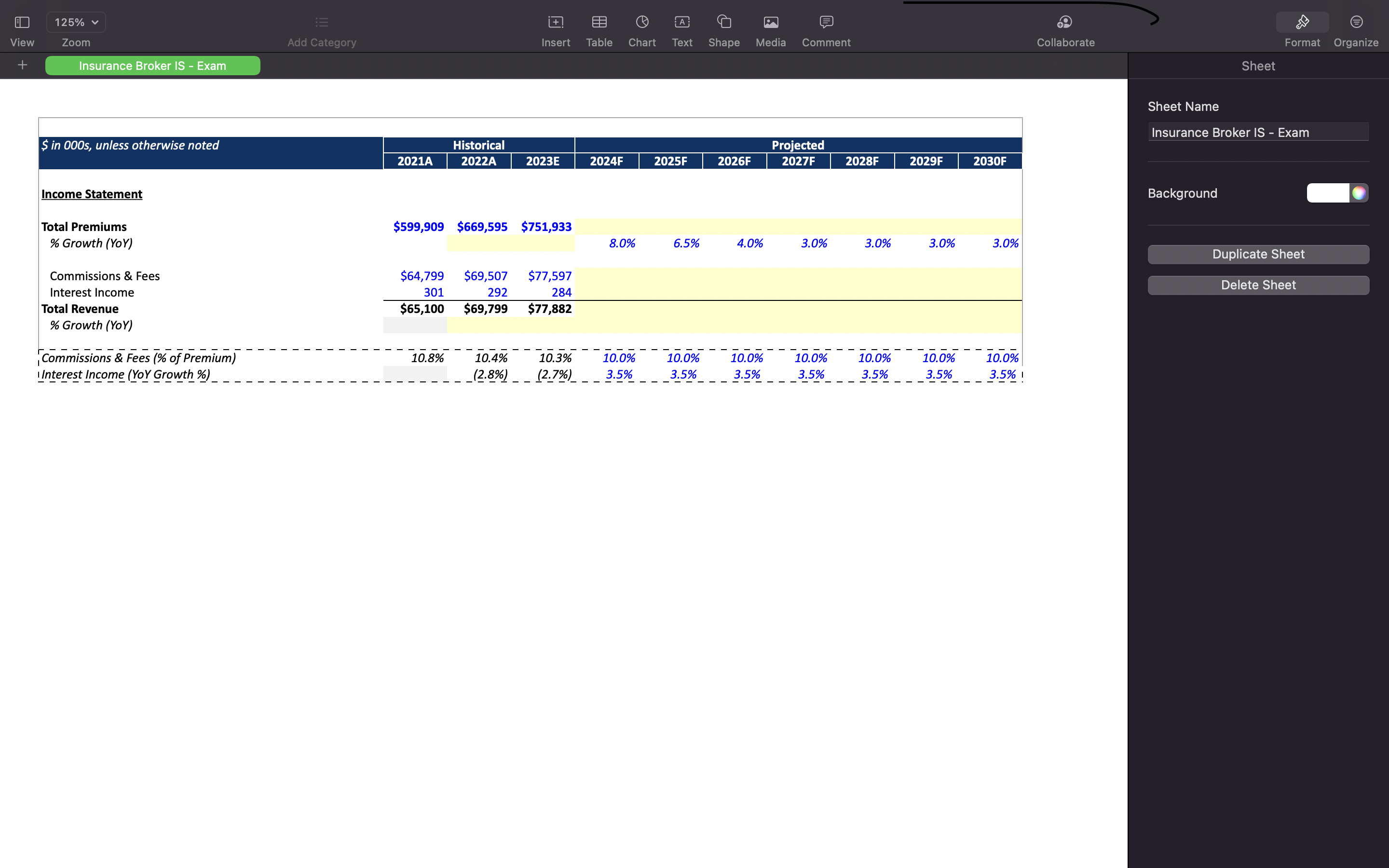1389x868 pixels.
Task: Toggle the Format inspector panel
Action: click(x=1302, y=22)
